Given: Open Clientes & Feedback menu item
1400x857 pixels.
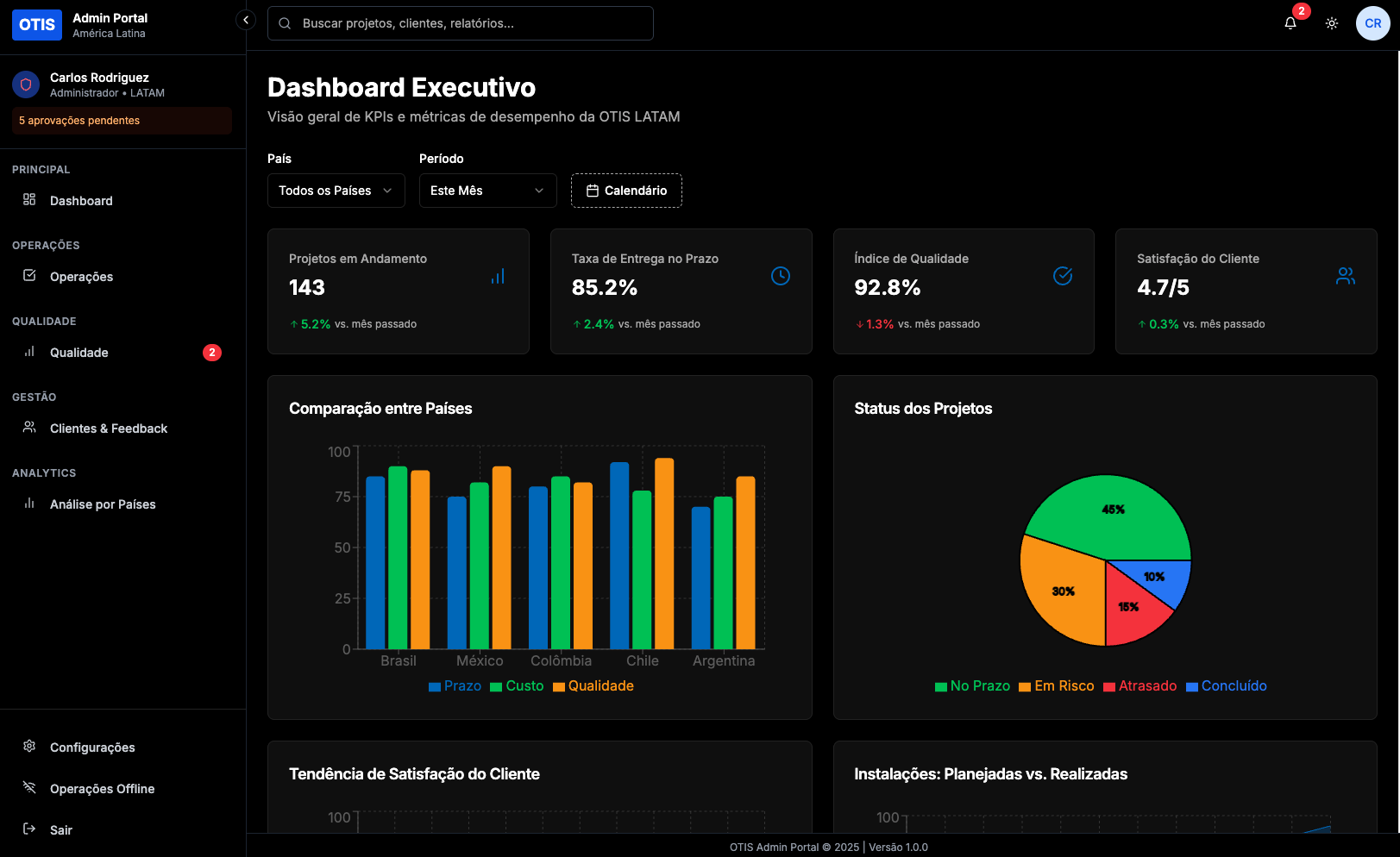Looking at the screenshot, I should point(108,428).
